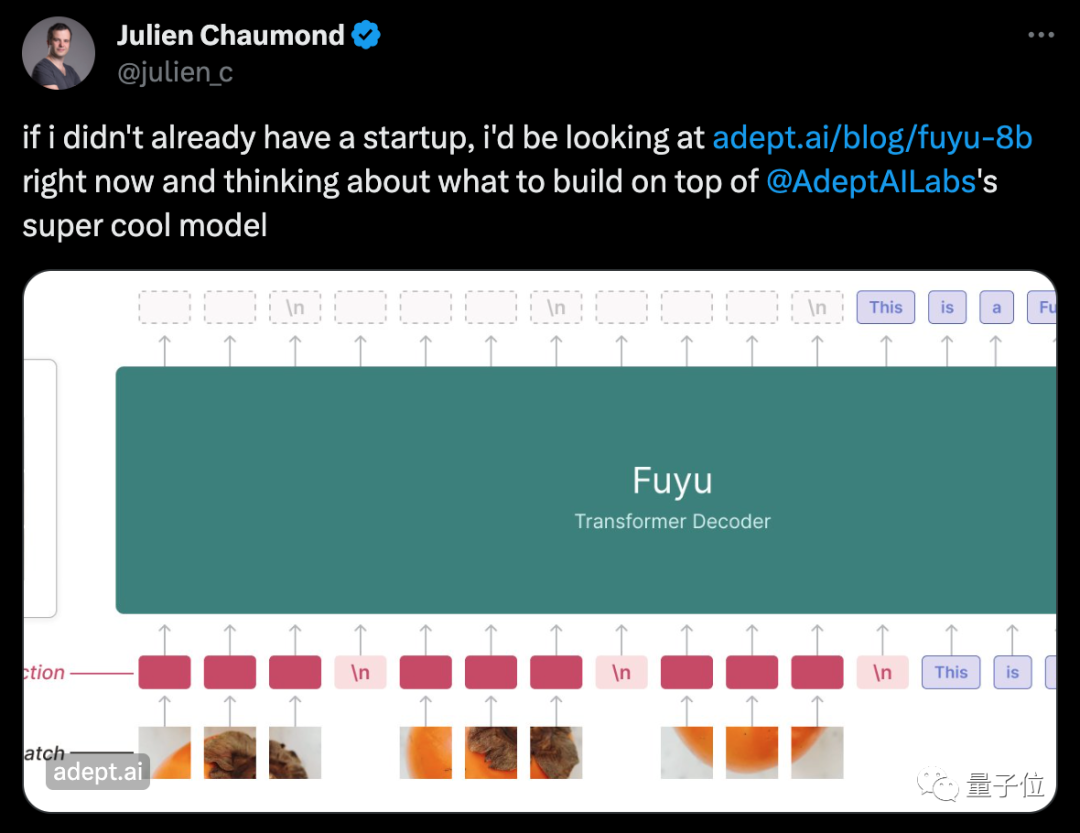
Task: Click the last image patch in the row
Action: click(817, 752)
